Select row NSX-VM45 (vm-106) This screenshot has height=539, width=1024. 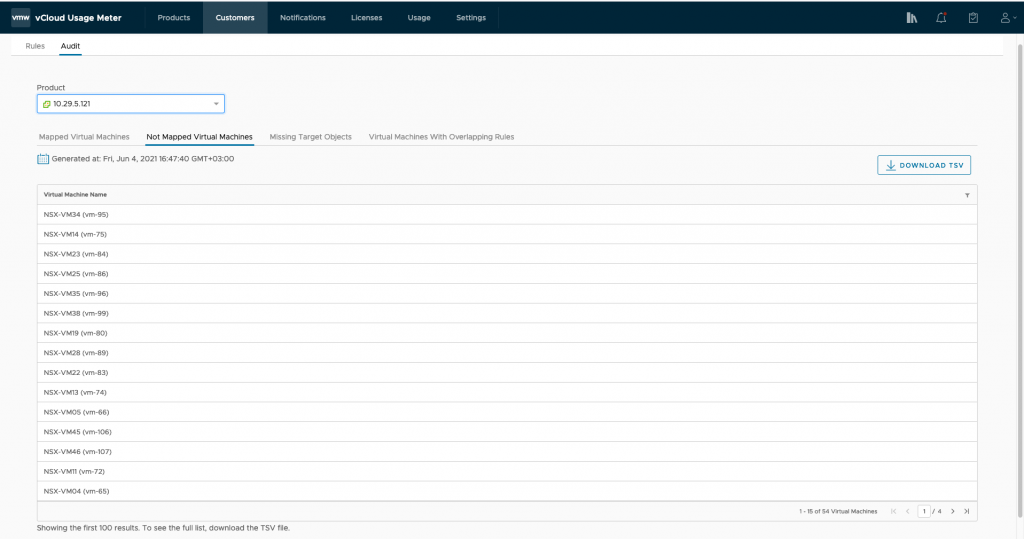(x=507, y=432)
